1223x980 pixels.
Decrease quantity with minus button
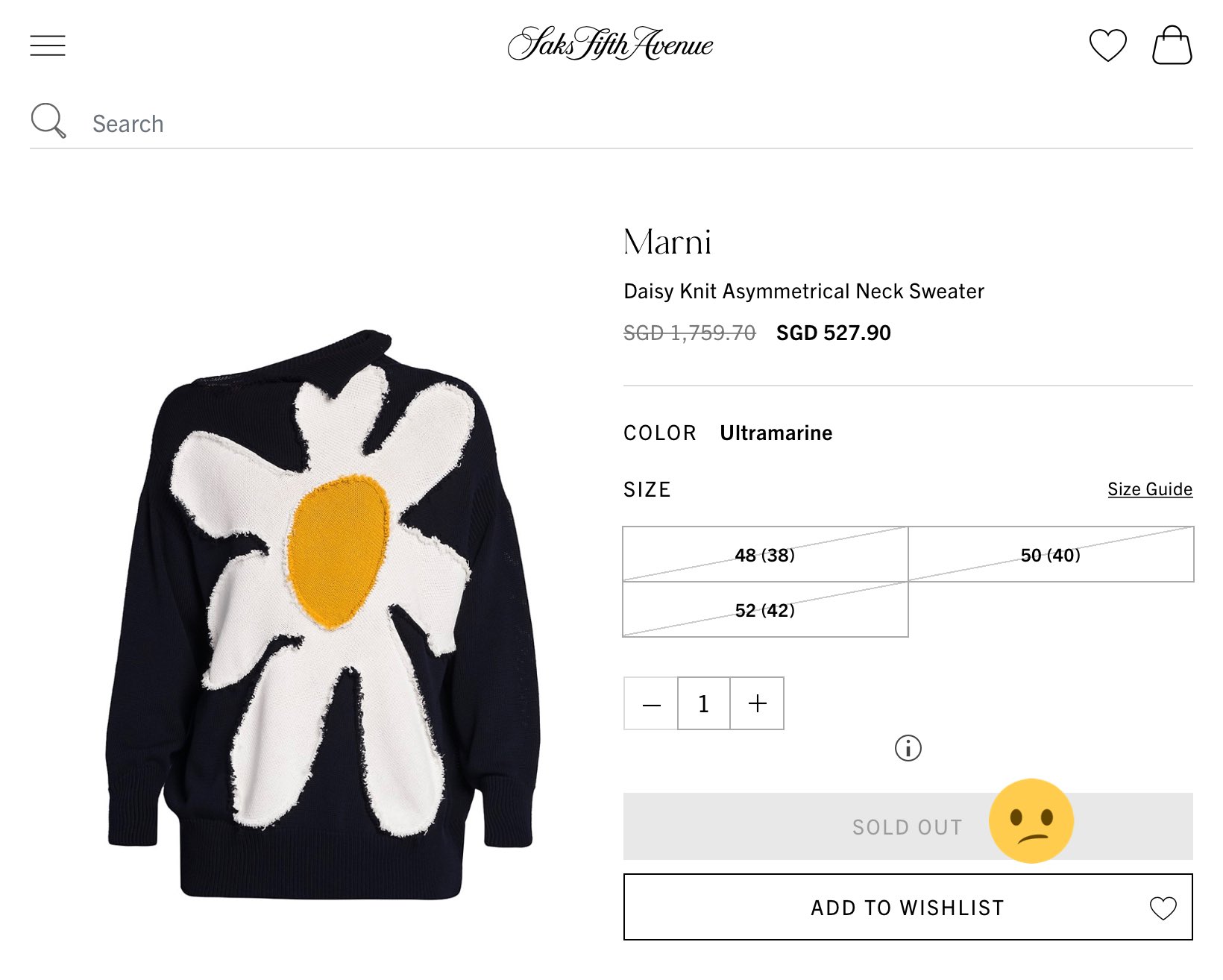coord(651,703)
